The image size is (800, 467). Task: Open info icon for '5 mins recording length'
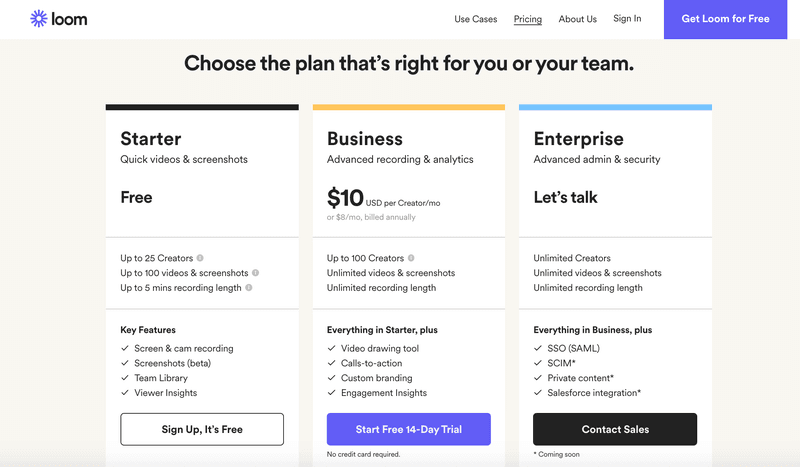pyautogui.click(x=248, y=287)
